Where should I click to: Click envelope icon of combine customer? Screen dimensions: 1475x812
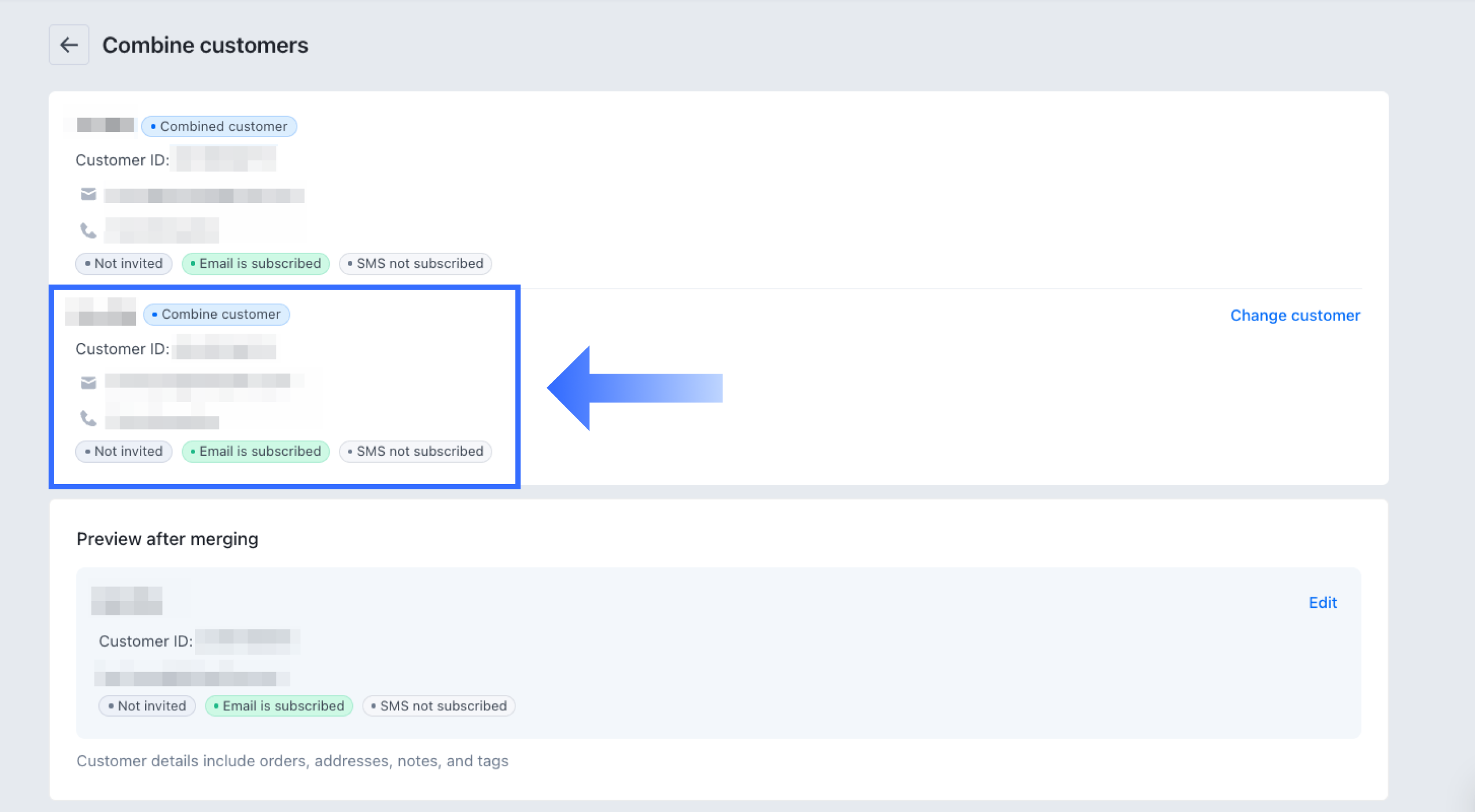(x=89, y=382)
